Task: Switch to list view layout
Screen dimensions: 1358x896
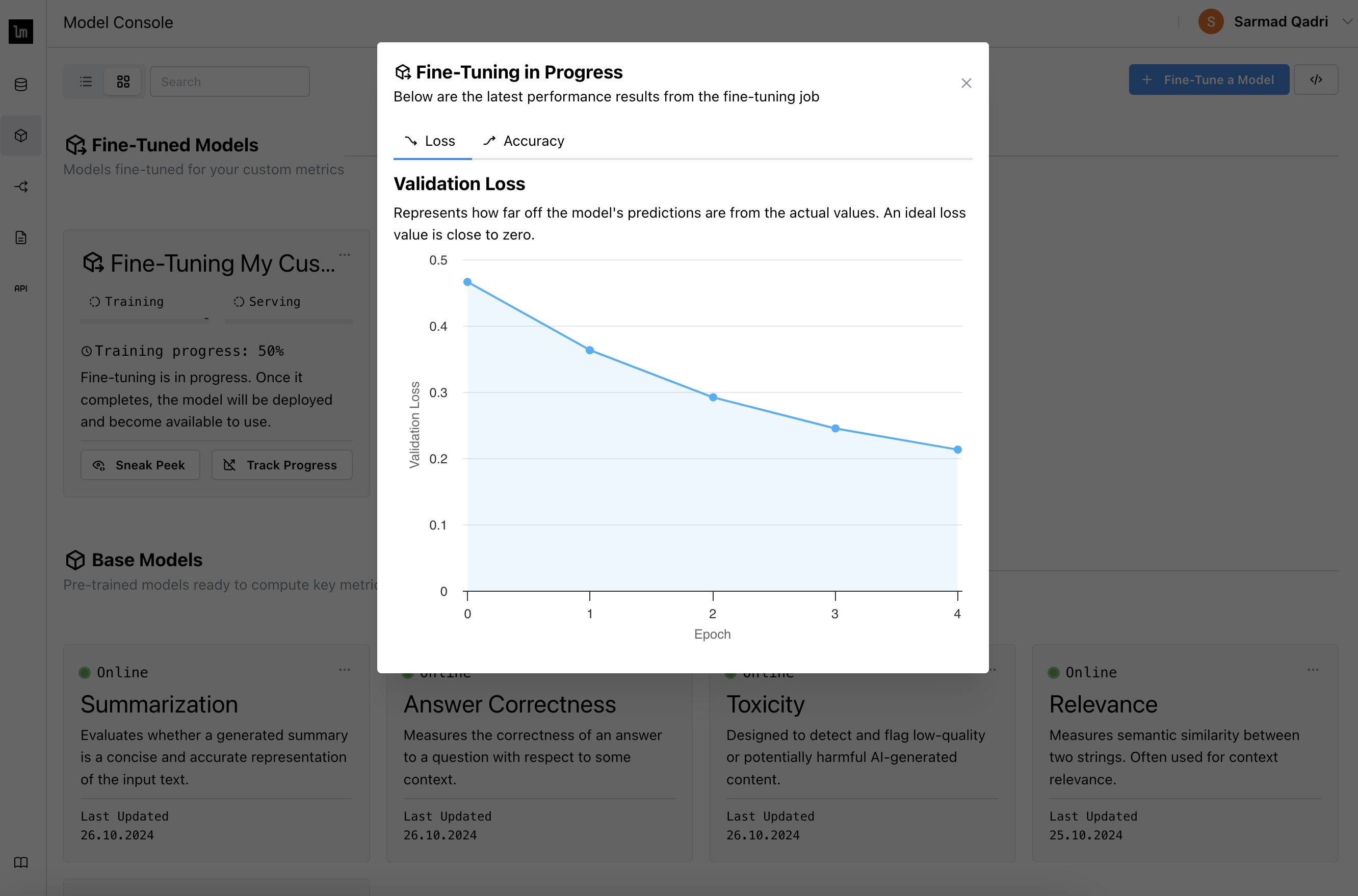Action: tap(86, 82)
